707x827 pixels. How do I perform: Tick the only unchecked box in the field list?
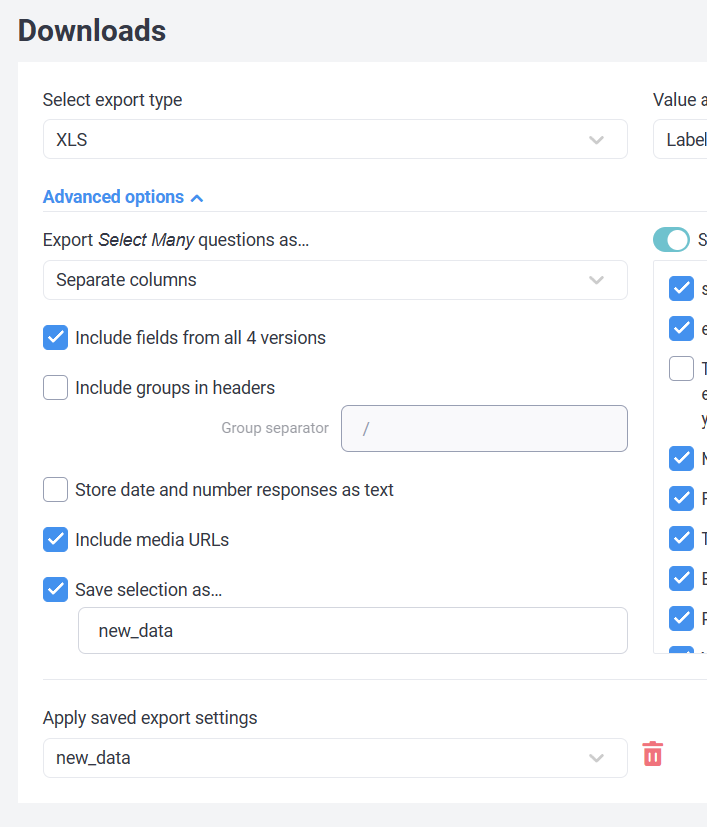point(681,368)
